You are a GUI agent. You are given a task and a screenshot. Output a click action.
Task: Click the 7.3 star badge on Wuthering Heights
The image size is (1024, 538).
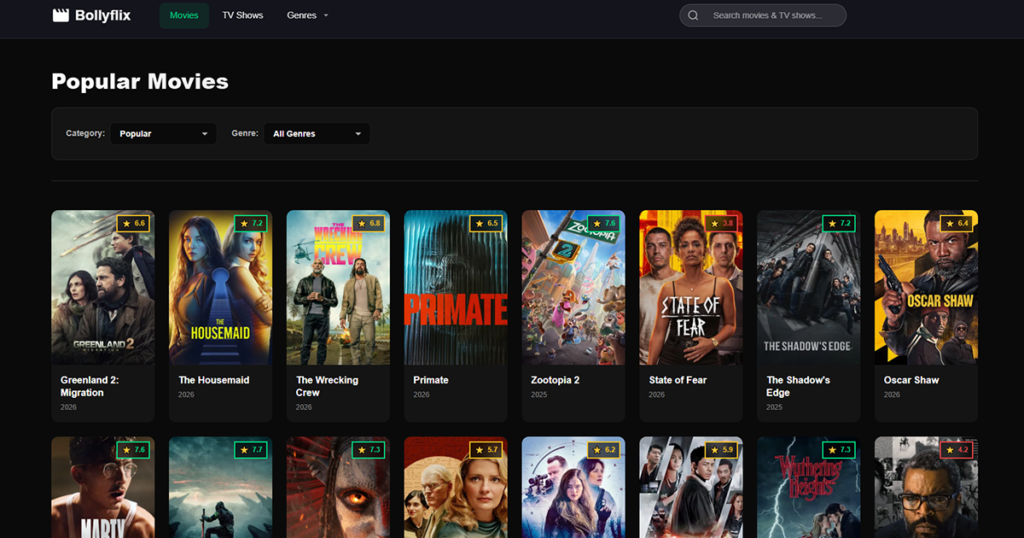[x=839, y=450]
